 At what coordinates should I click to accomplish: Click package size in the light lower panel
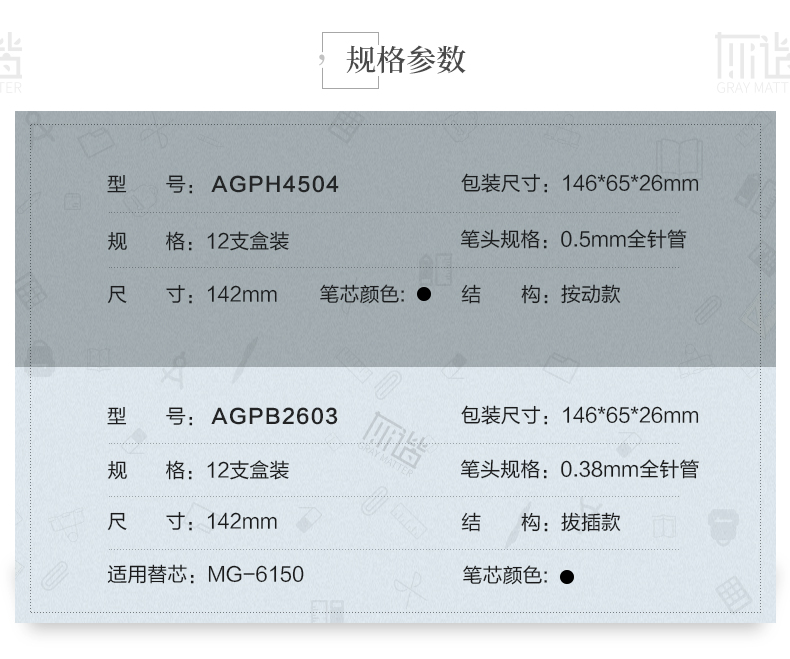[x=630, y=416]
